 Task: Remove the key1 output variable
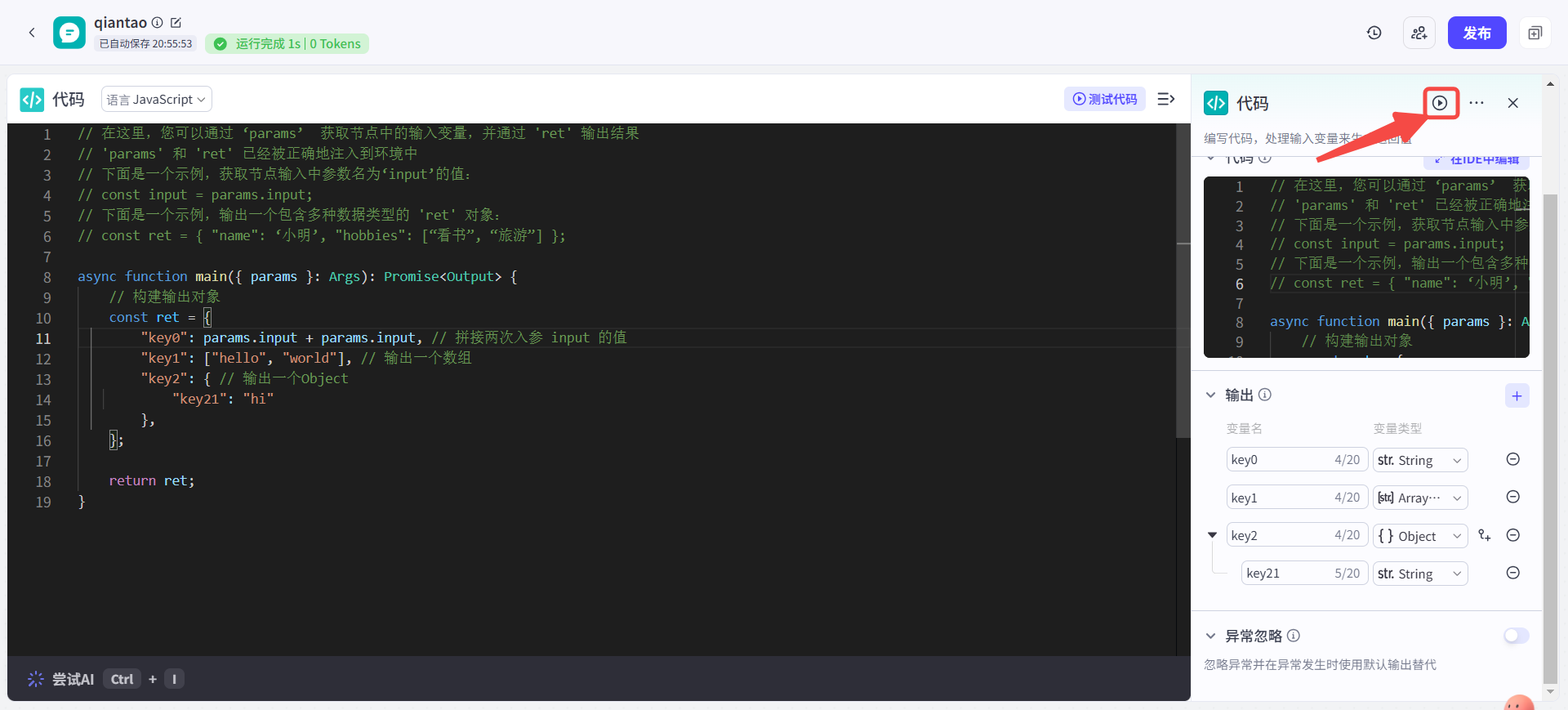pos(1513,497)
